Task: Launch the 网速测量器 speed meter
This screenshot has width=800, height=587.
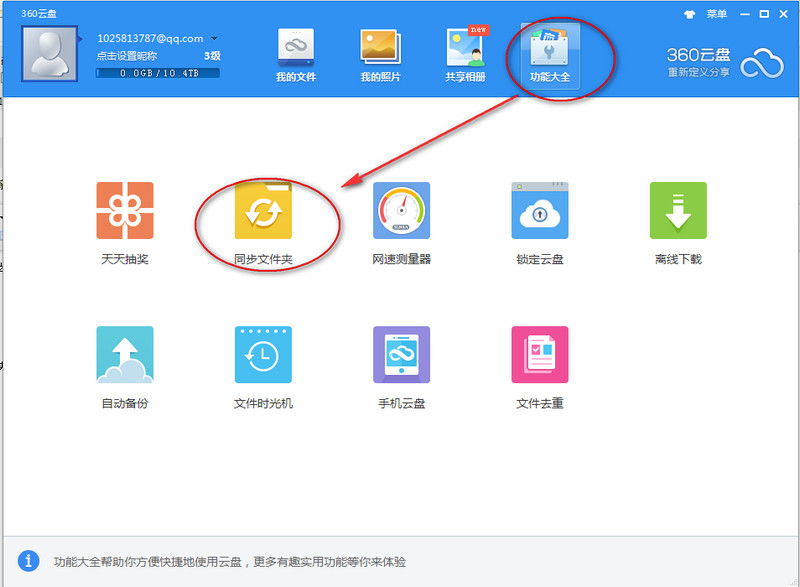Action: pyautogui.click(x=402, y=211)
